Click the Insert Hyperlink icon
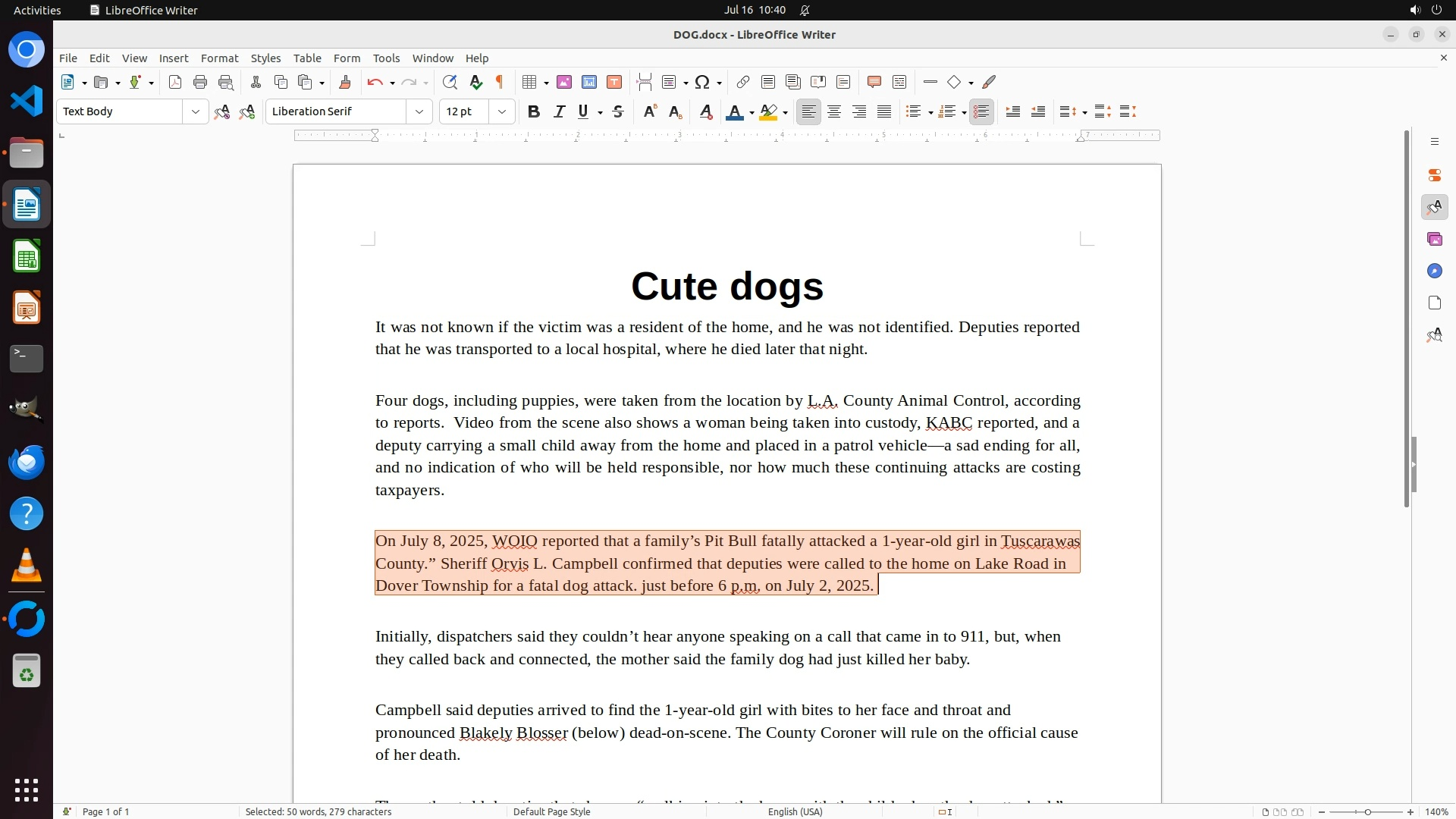Image resolution: width=1456 pixels, height=819 pixels. (743, 82)
